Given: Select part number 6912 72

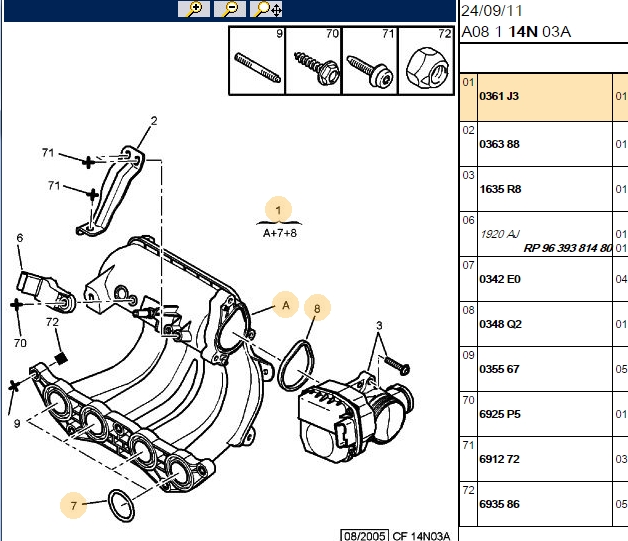Looking at the screenshot, I should [499, 459].
